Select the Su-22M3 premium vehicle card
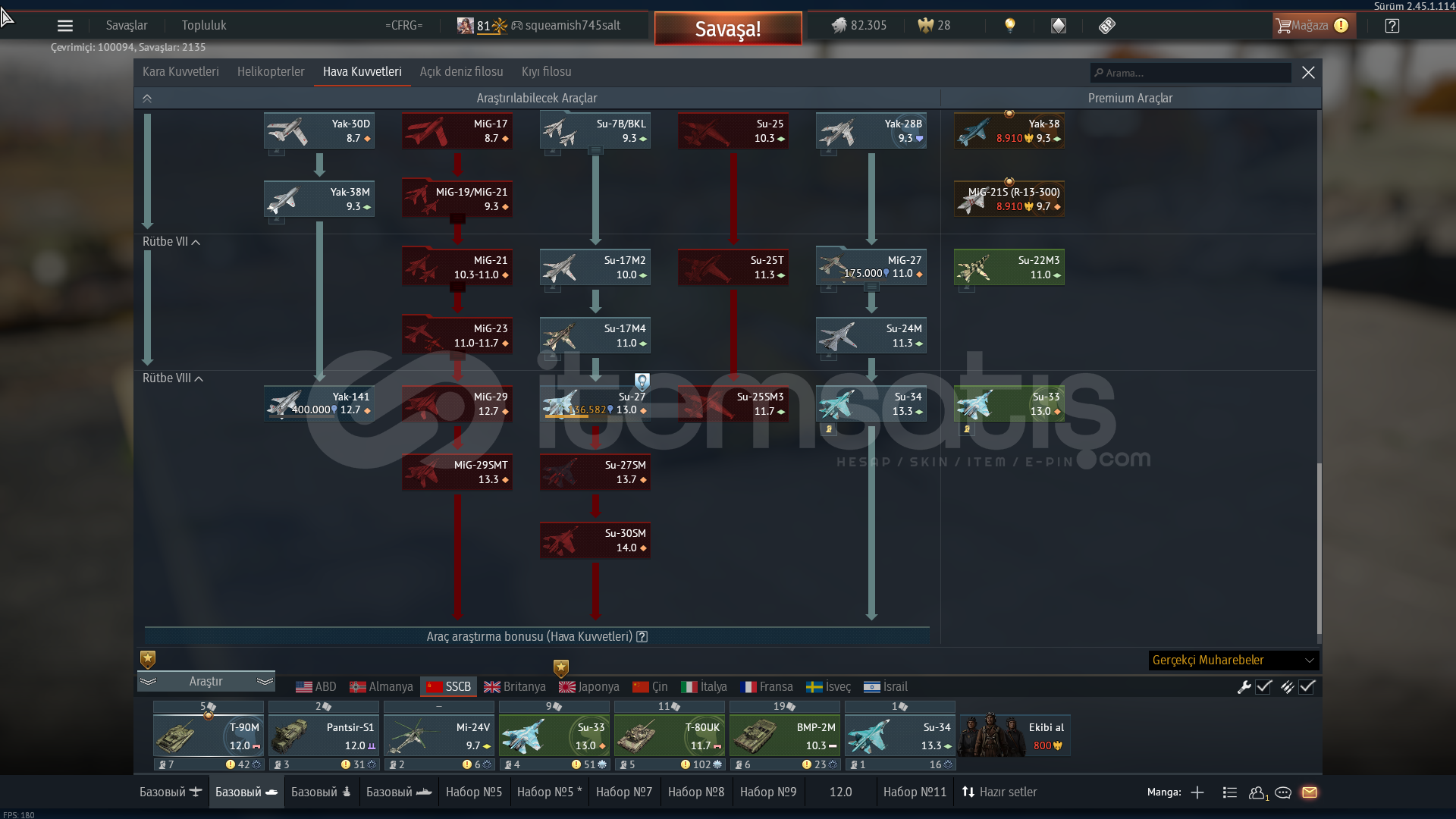This screenshot has height=819, width=1456. pyautogui.click(x=1009, y=268)
